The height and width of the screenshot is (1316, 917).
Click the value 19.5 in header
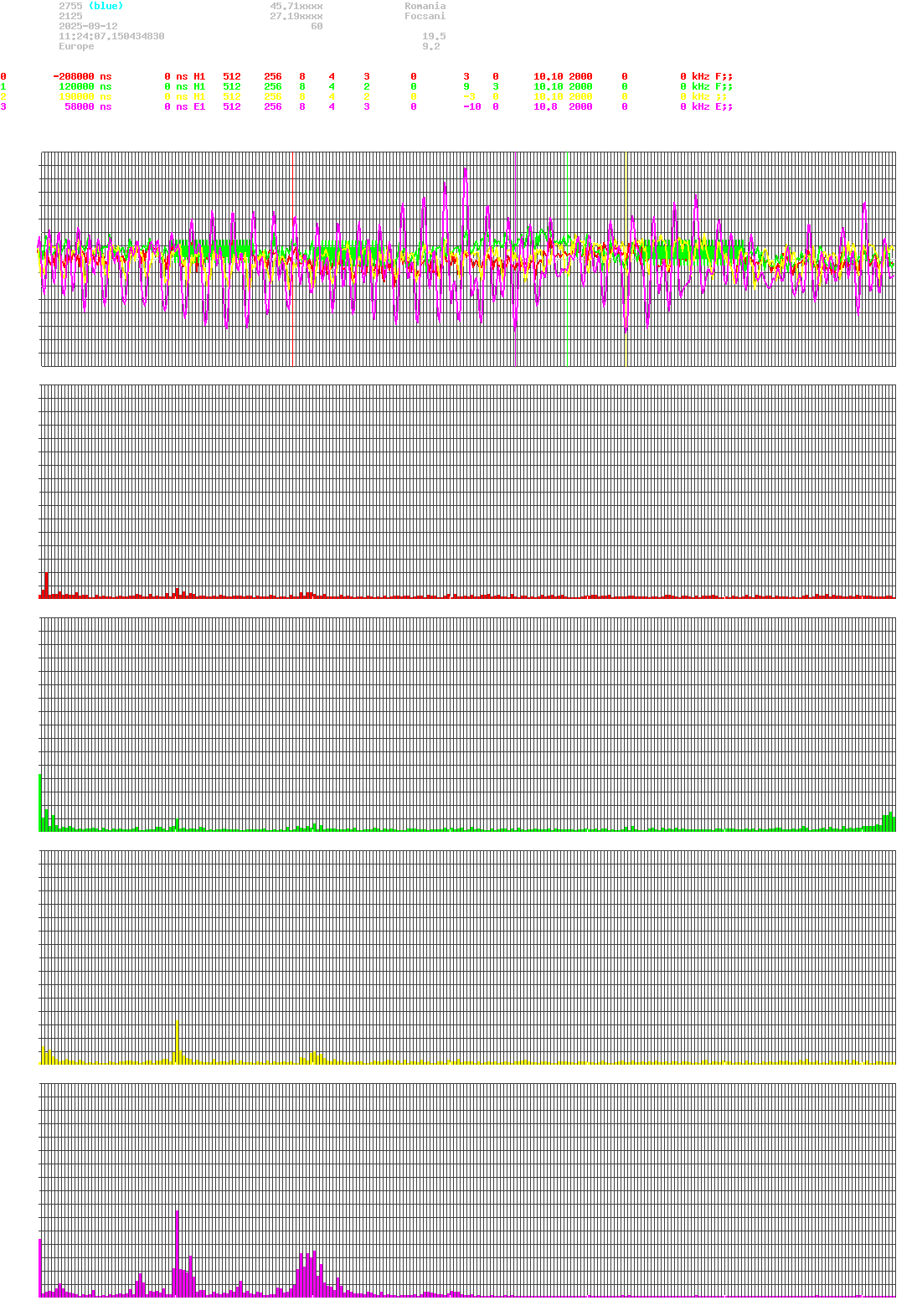pyautogui.click(x=434, y=36)
